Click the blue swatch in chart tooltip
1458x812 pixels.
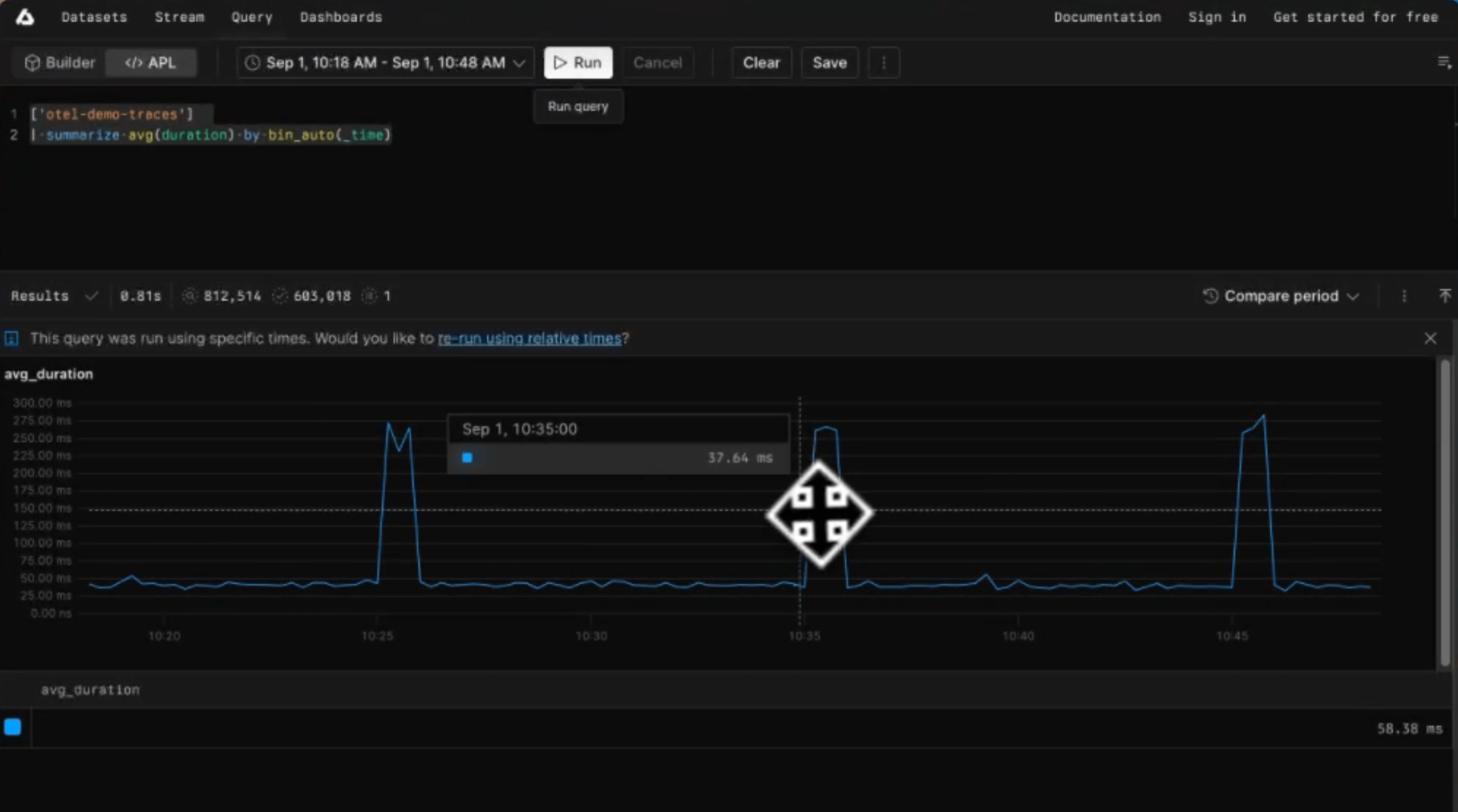(467, 458)
